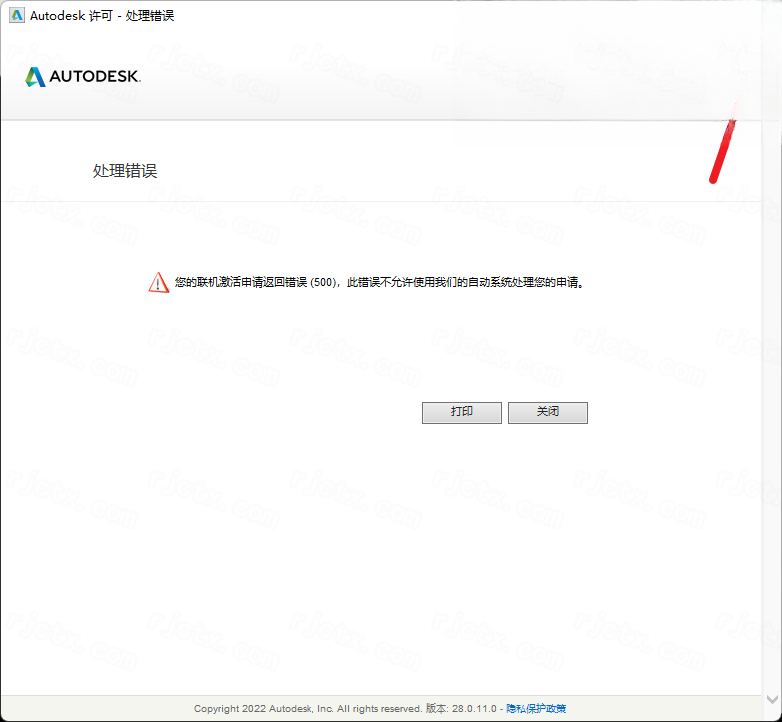This screenshot has height=722, width=782.
Task: Click the 打印 button
Action: point(461,412)
